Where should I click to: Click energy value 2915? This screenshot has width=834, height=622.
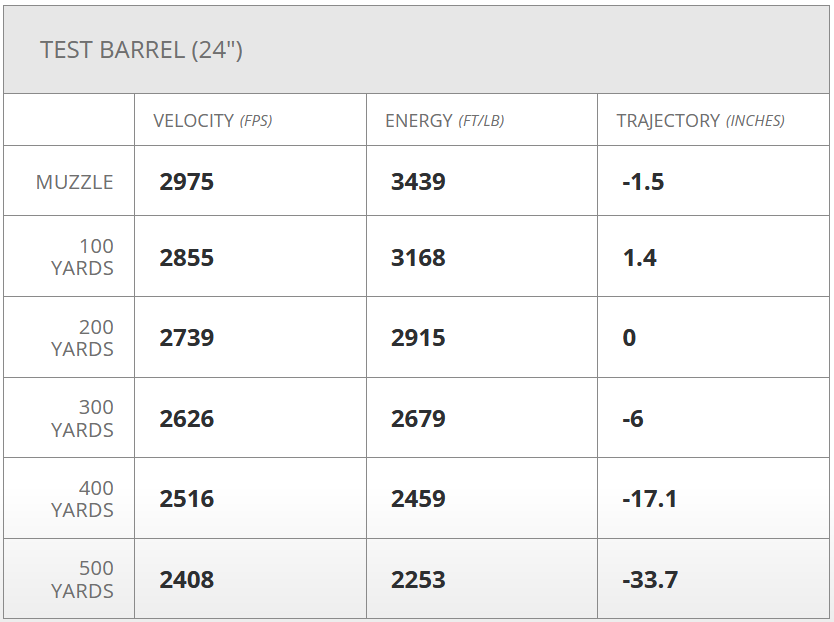pyautogui.click(x=418, y=338)
